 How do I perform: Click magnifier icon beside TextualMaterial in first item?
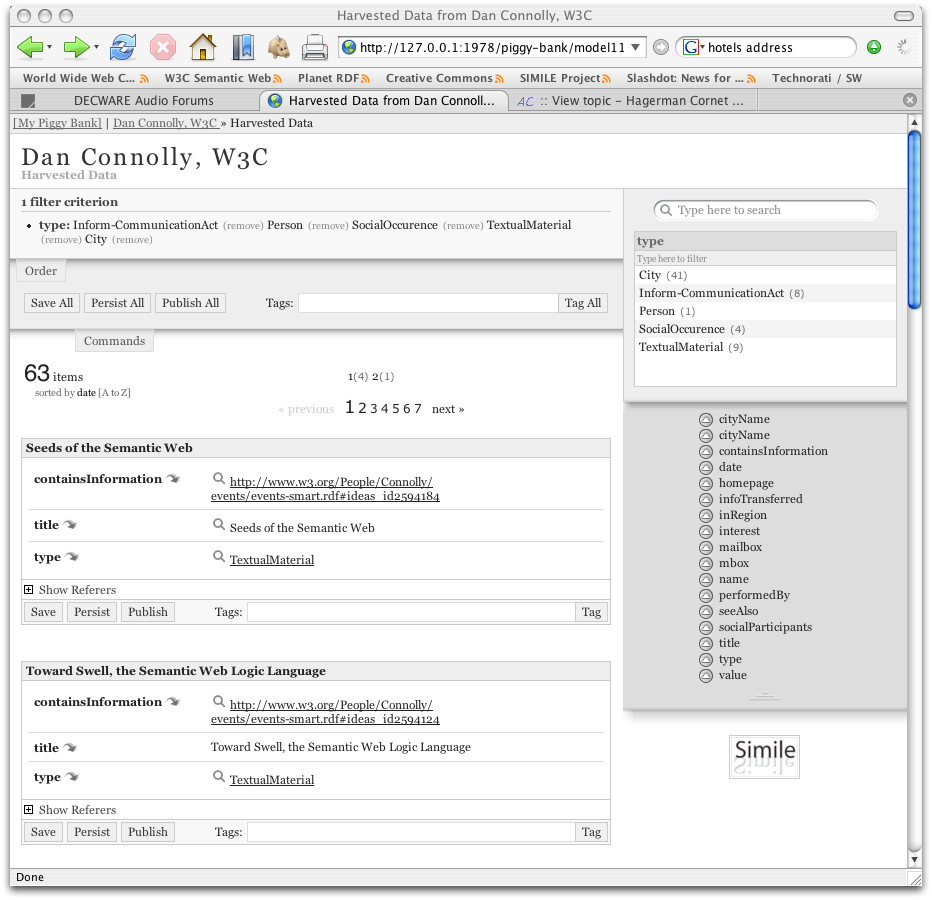219,557
